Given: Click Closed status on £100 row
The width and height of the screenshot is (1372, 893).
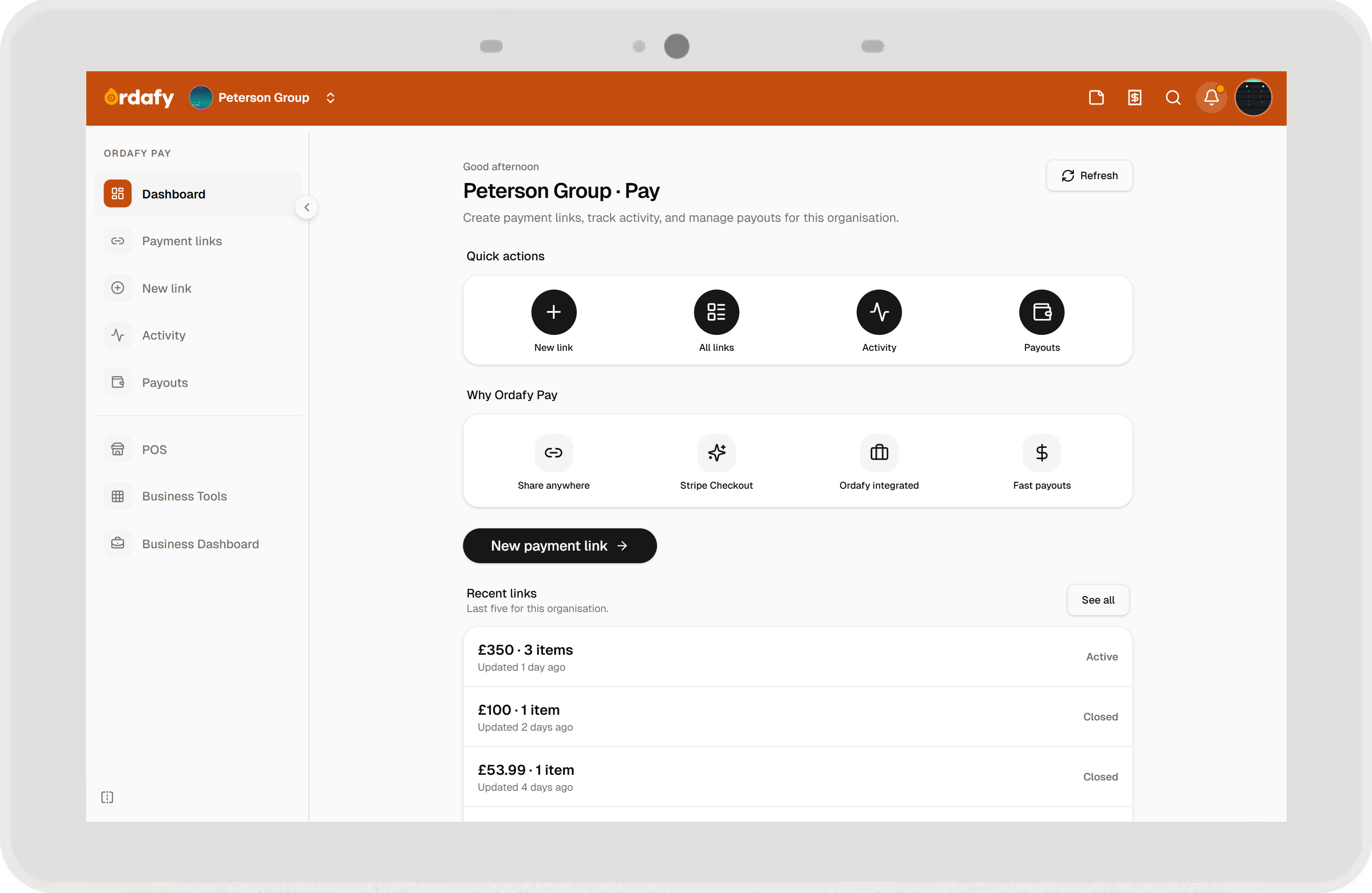Looking at the screenshot, I should point(1101,717).
